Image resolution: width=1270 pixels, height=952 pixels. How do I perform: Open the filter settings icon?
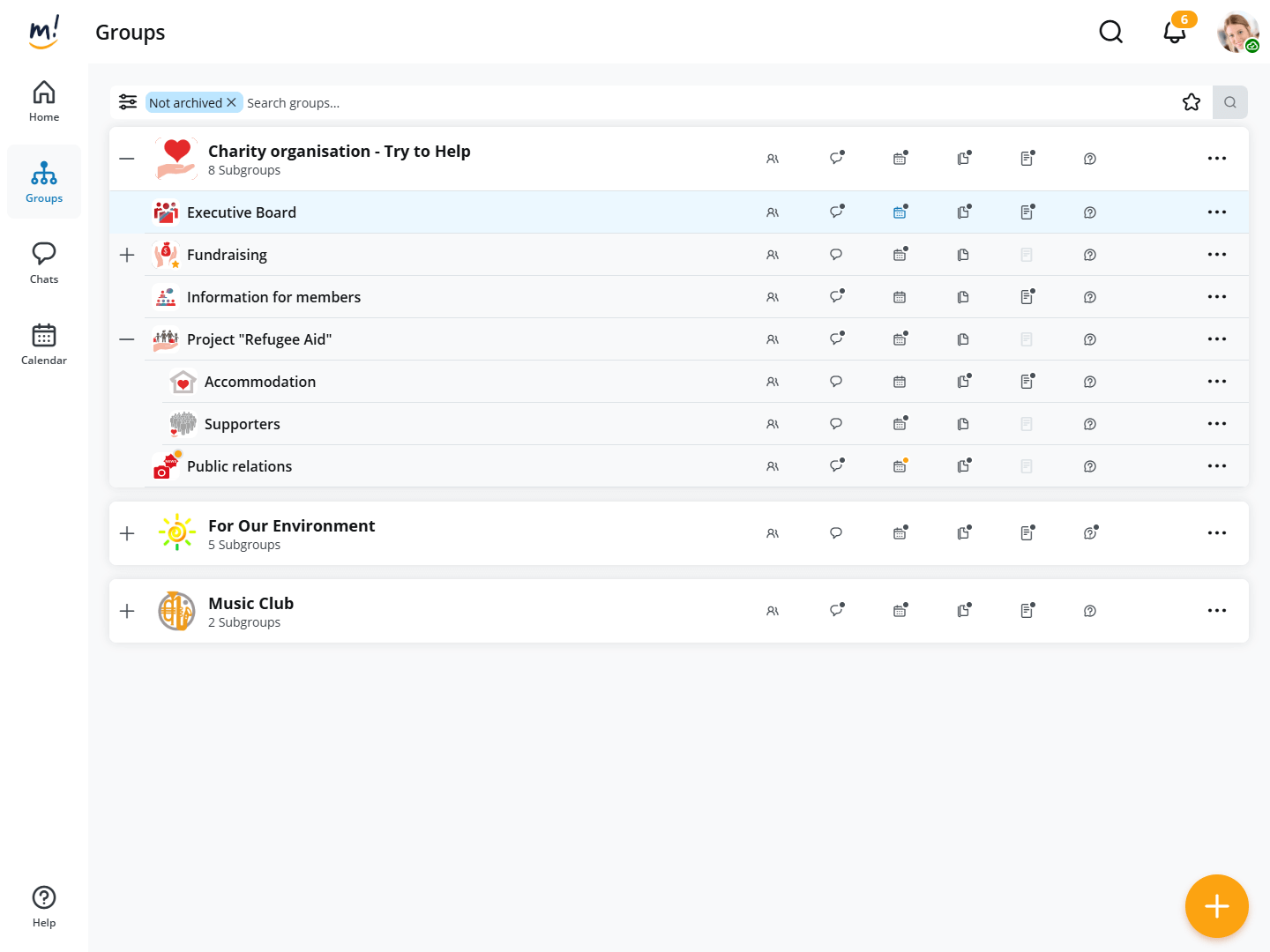128,102
